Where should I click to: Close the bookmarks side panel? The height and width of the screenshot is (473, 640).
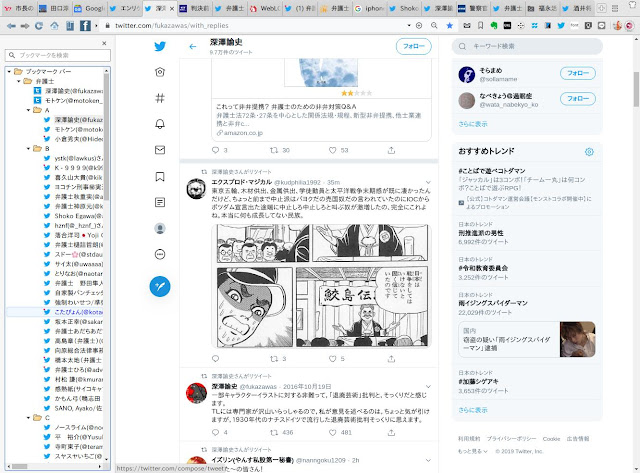pos(104,43)
